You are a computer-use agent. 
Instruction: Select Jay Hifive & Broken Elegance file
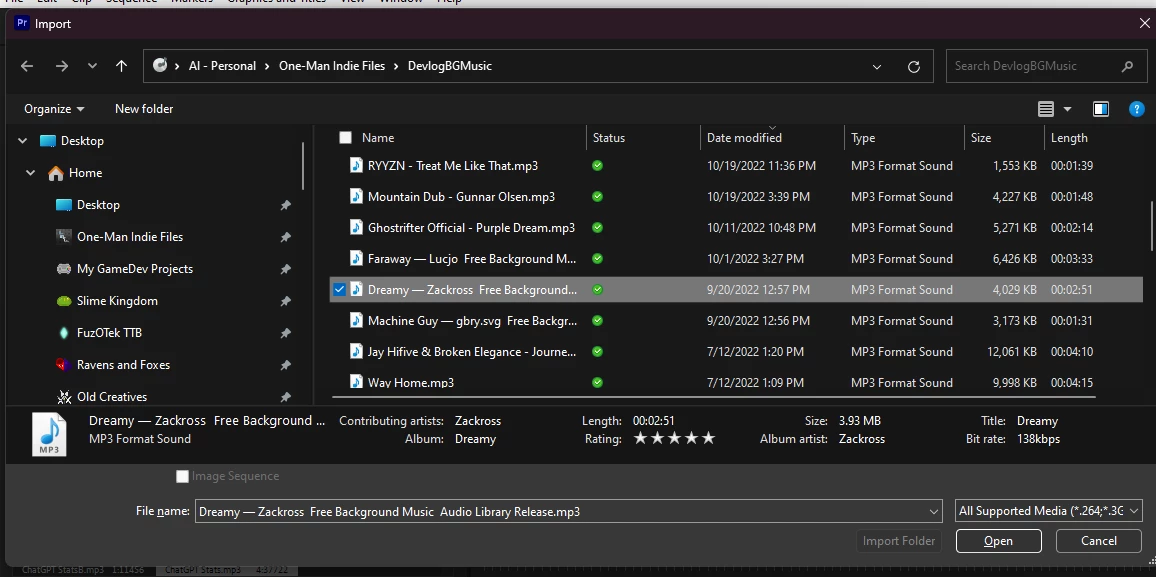[472, 352]
